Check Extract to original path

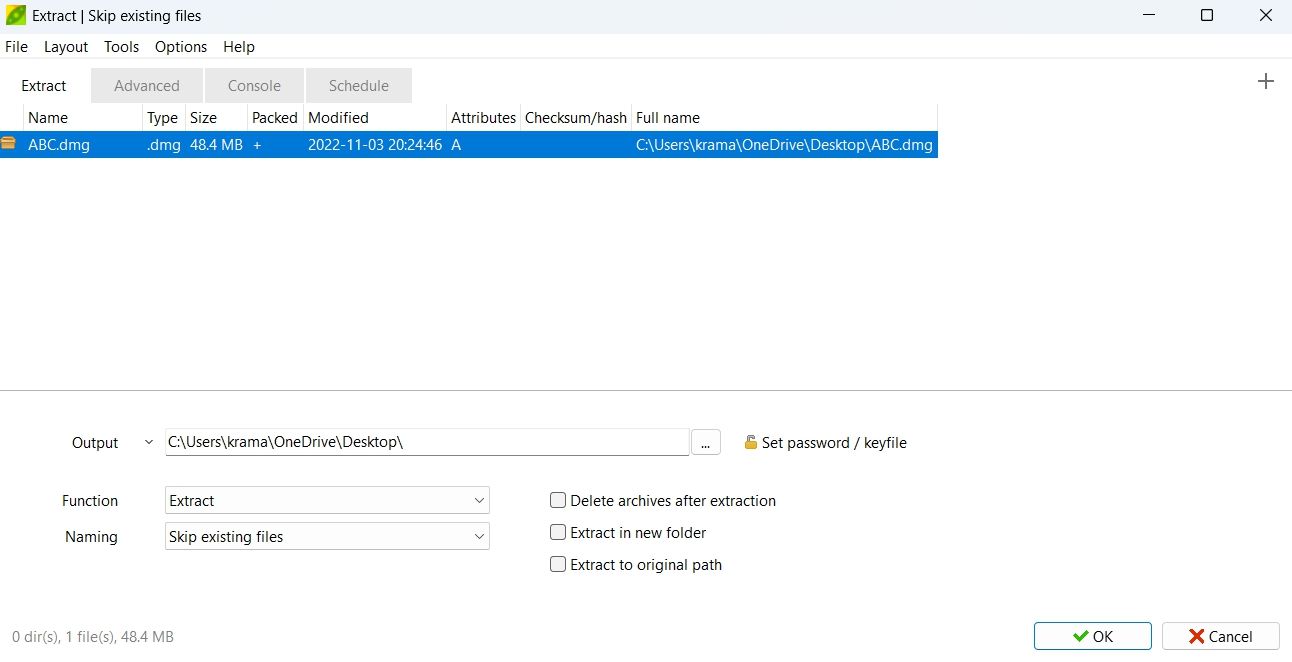click(558, 564)
